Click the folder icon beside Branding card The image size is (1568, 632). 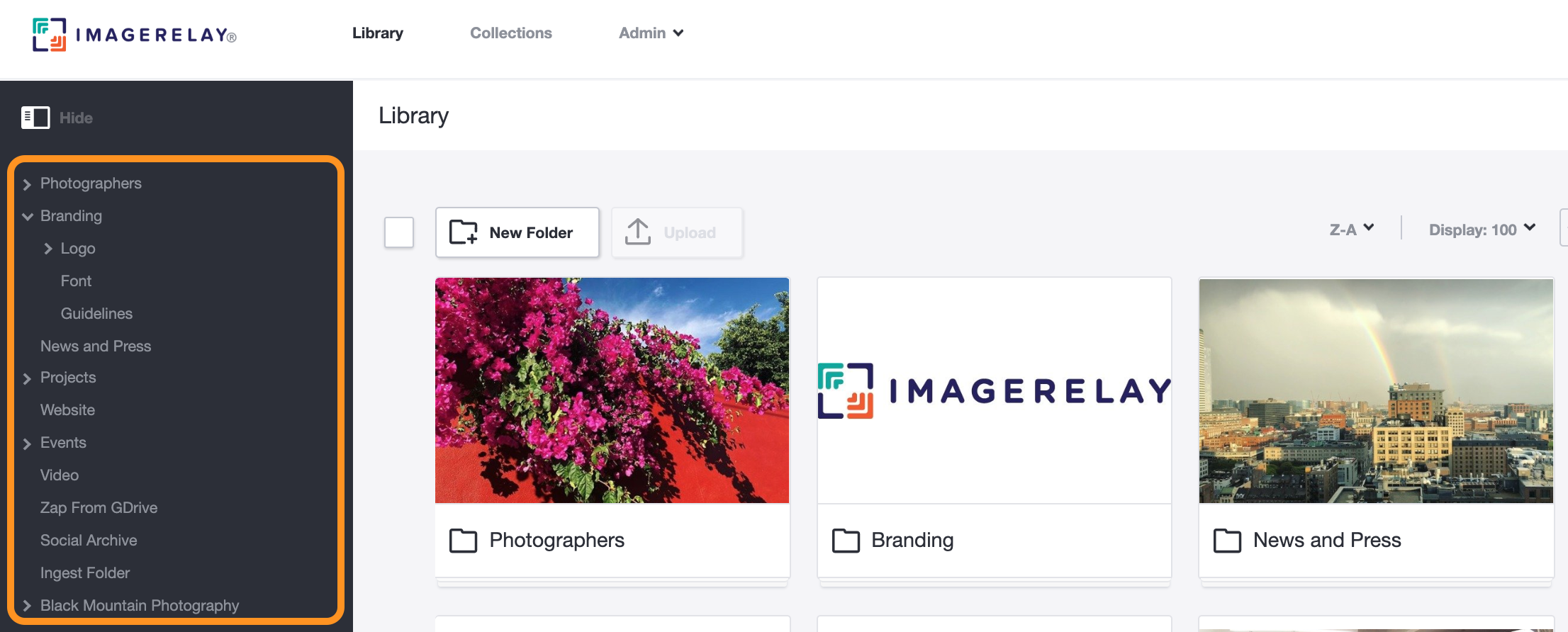tap(846, 541)
